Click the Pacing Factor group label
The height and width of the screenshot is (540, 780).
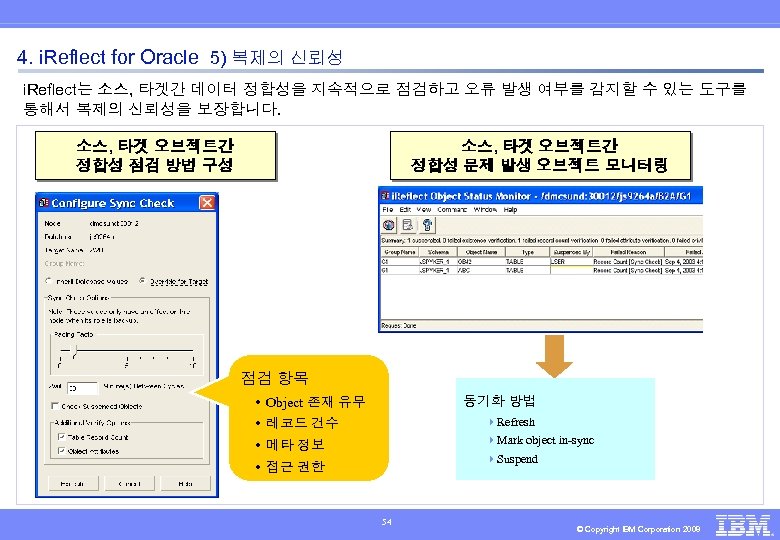coord(74,334)
